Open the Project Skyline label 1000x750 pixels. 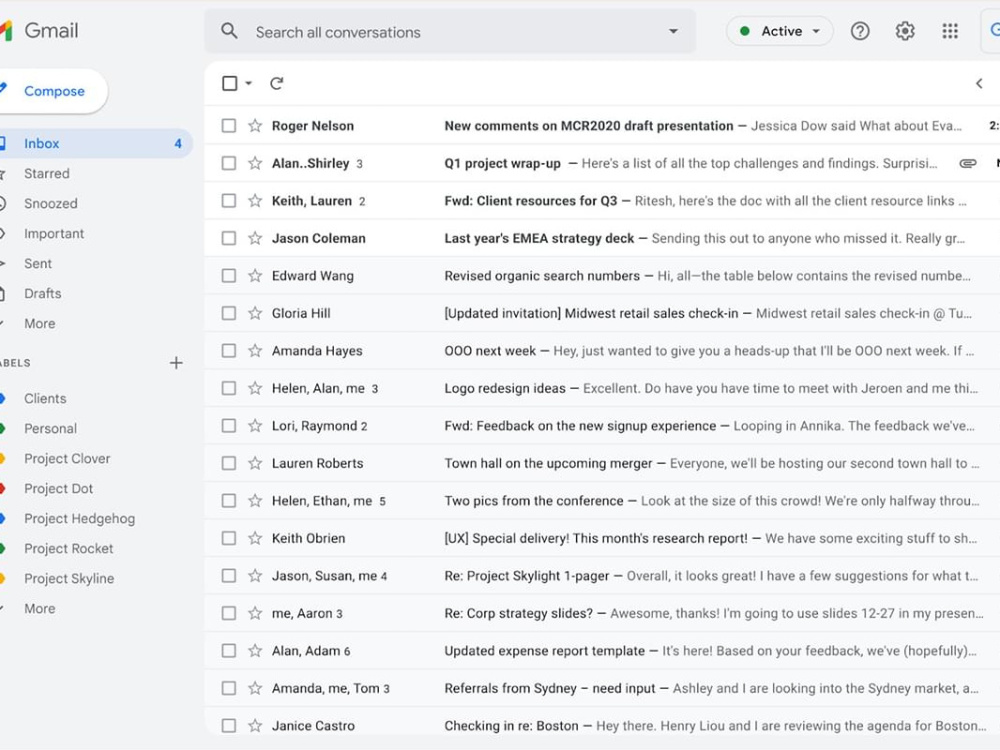click(69, 578)
